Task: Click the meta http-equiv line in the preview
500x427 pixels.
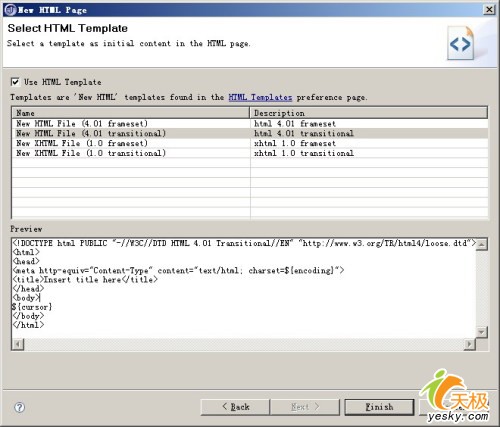Action: tap(178, 270)
